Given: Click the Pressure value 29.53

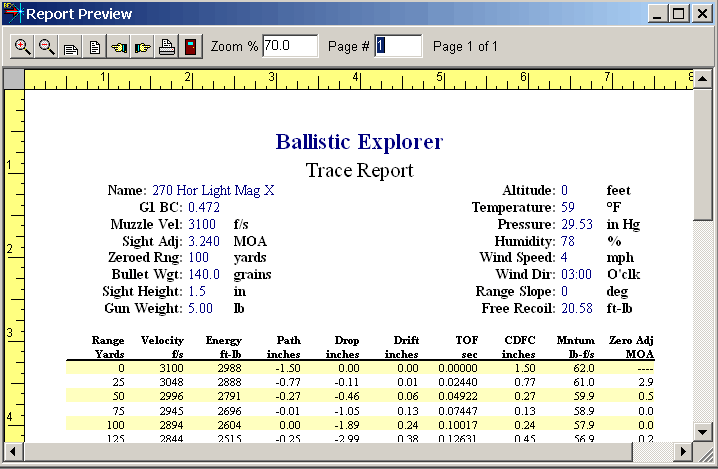Looking at the screenshot, I should pyautogui.click(x=577, y=224).
